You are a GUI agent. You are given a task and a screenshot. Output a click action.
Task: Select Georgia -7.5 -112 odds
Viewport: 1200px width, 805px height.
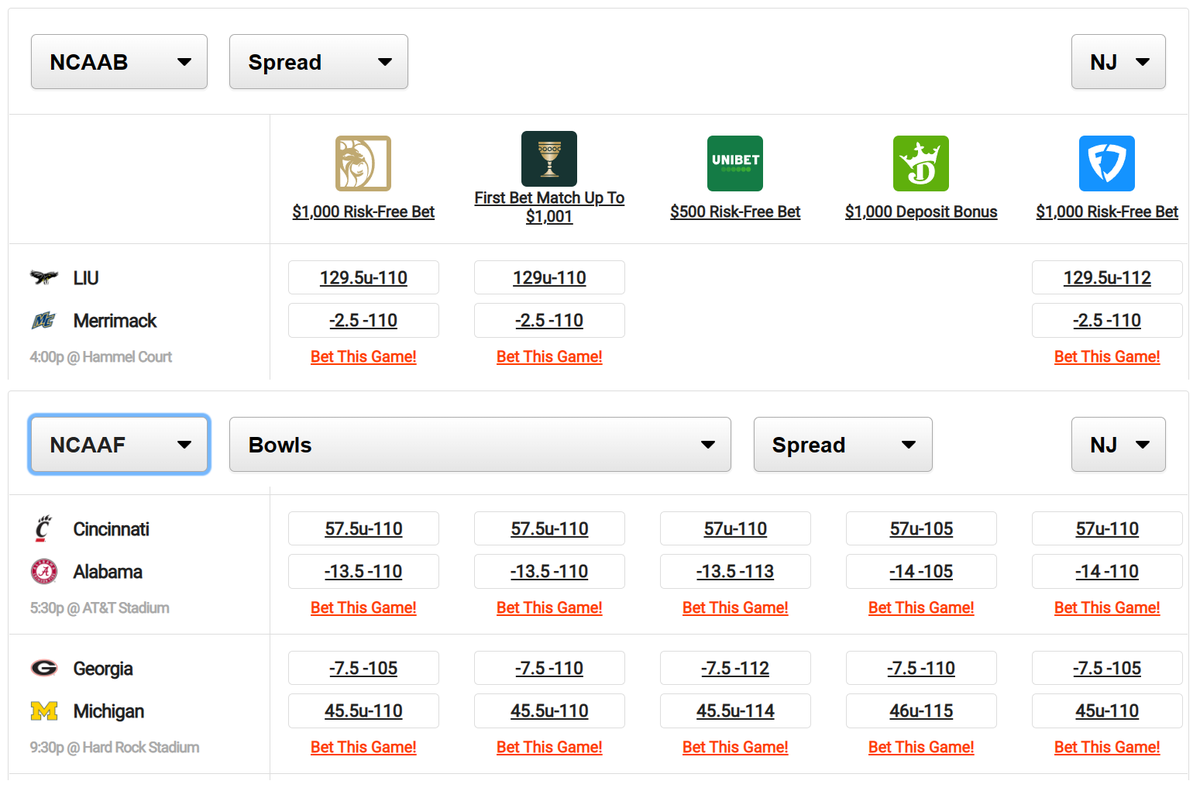coord(735,668)
